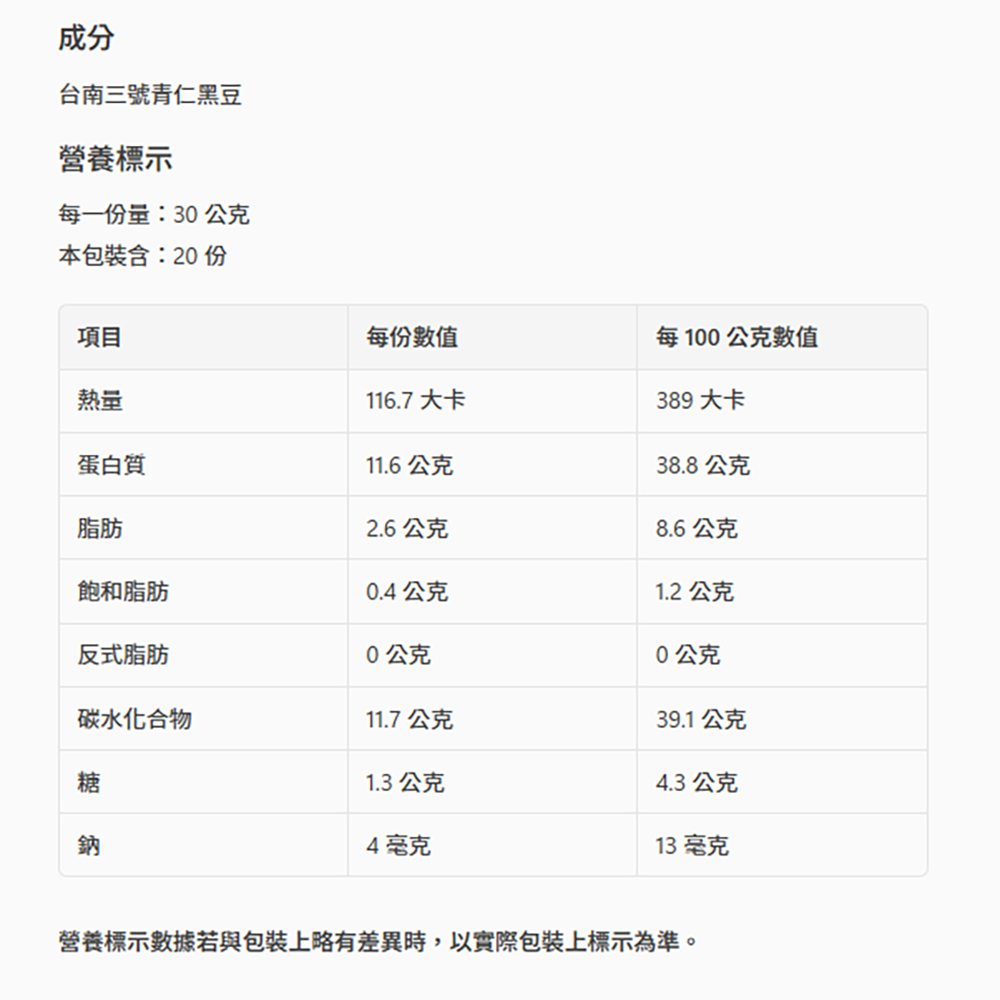The height and width of the screenshot is (1000, 1000).
Task: Click the 飽和脂肪 row label
Action: [123, 592]
